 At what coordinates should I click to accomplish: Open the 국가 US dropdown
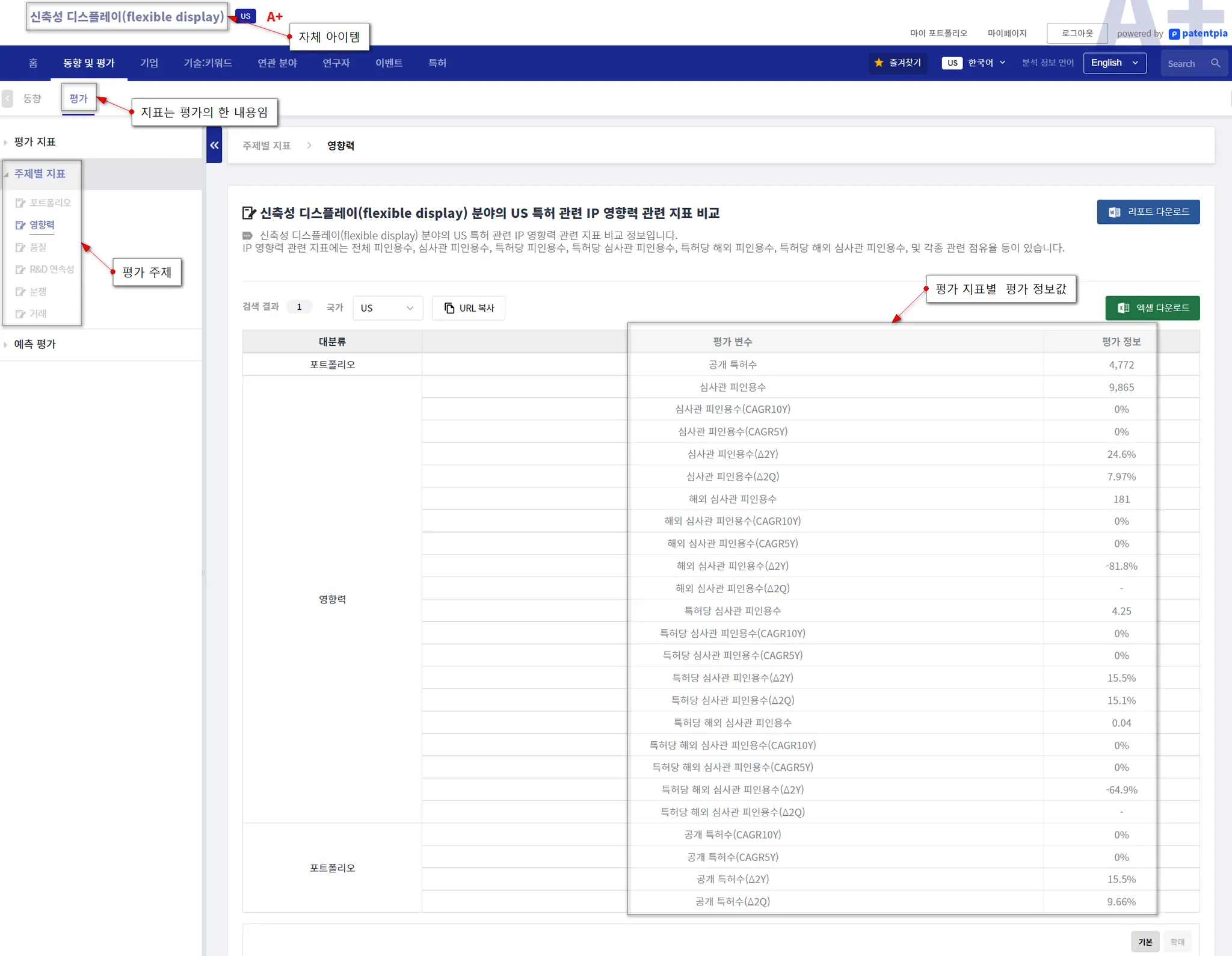coord(387,308)
